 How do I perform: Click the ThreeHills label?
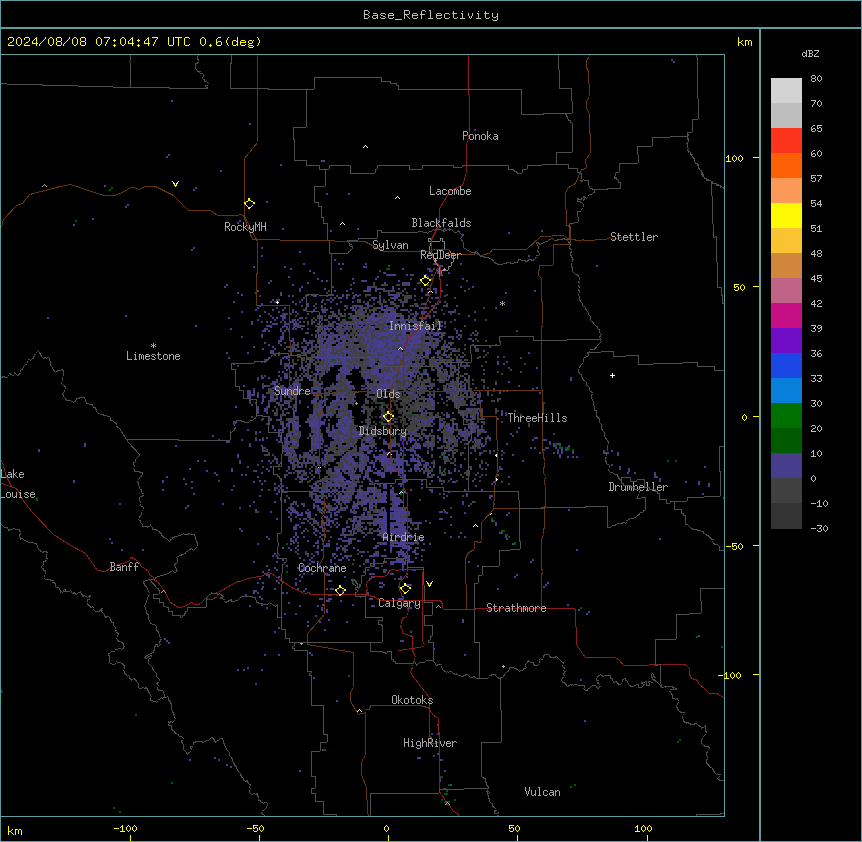(x=537, y=418)
